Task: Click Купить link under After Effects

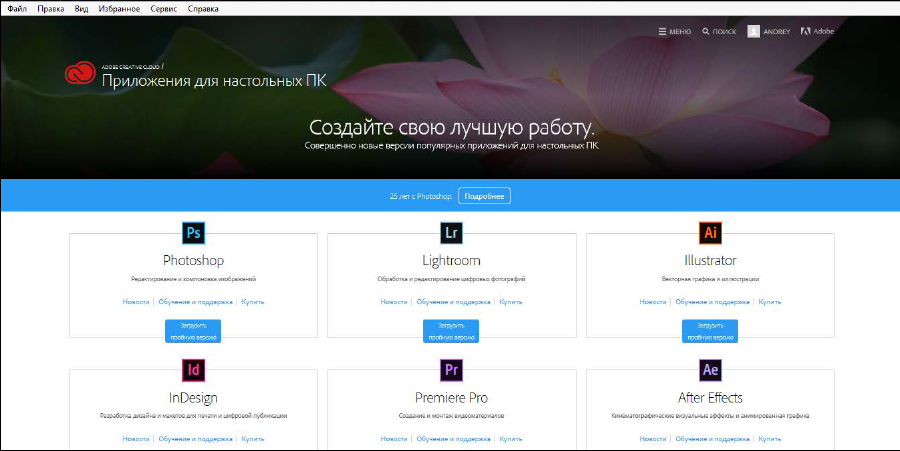Action: tap(770, 439)
